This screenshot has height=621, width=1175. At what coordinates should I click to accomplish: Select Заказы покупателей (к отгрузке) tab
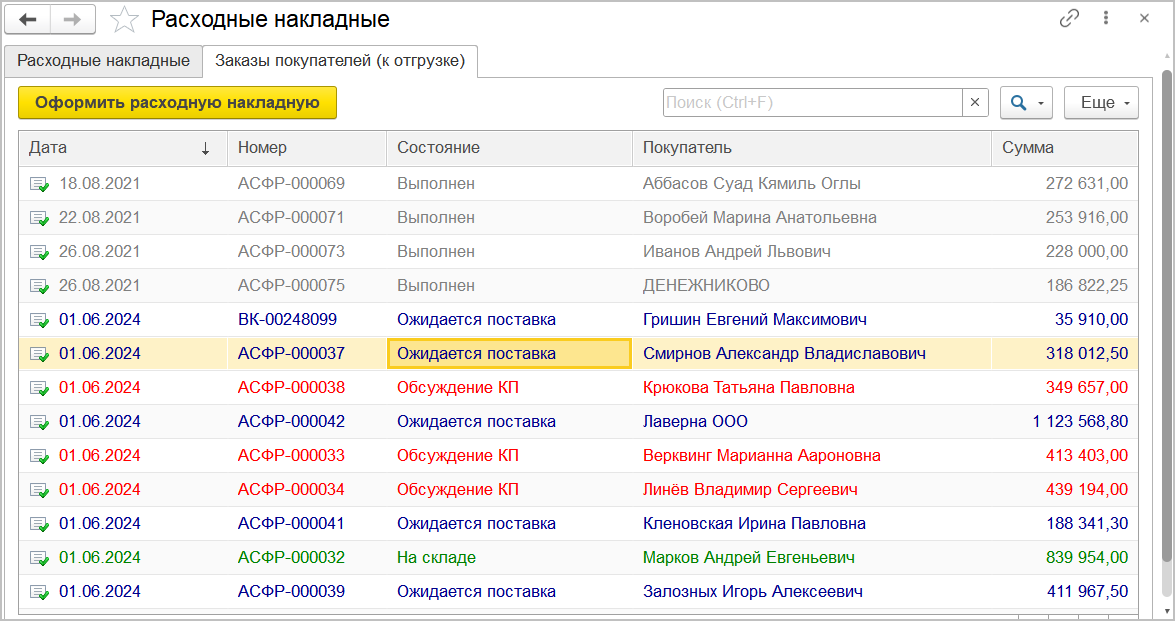(340, 61)
